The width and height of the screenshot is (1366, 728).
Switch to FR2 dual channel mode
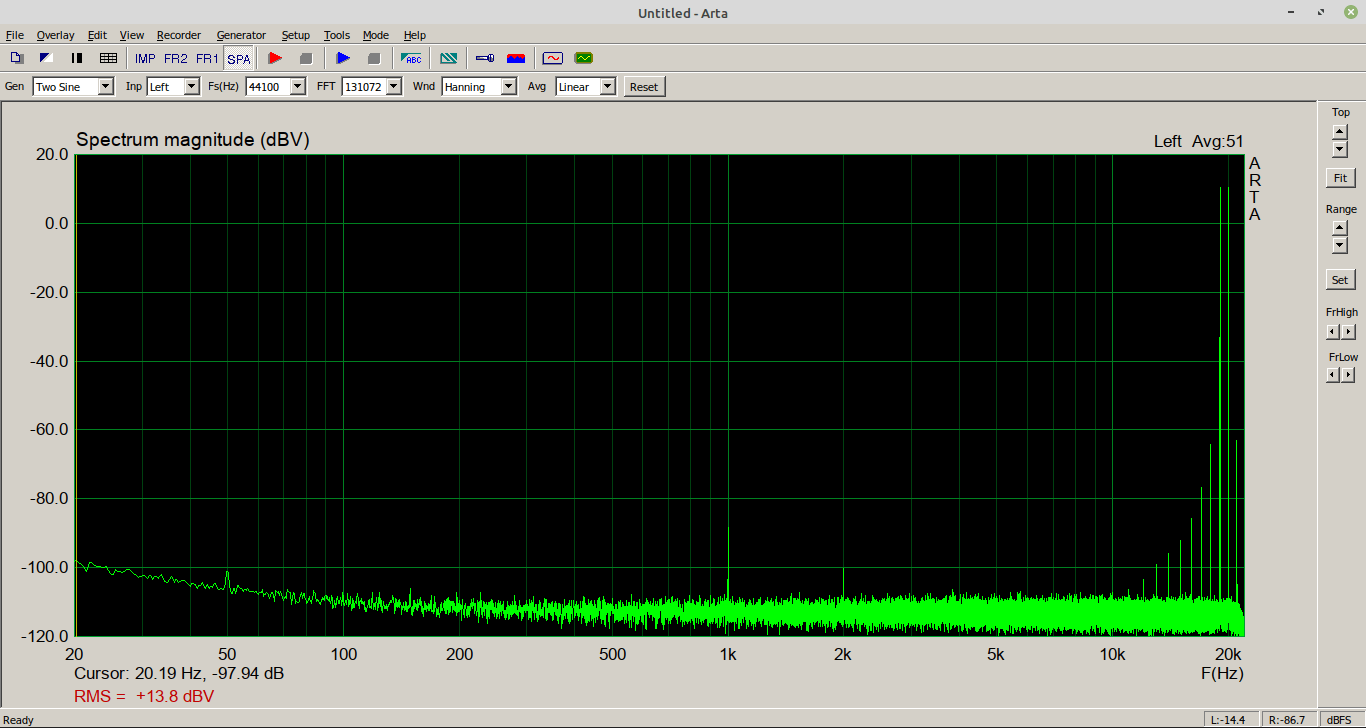[176, 58]
